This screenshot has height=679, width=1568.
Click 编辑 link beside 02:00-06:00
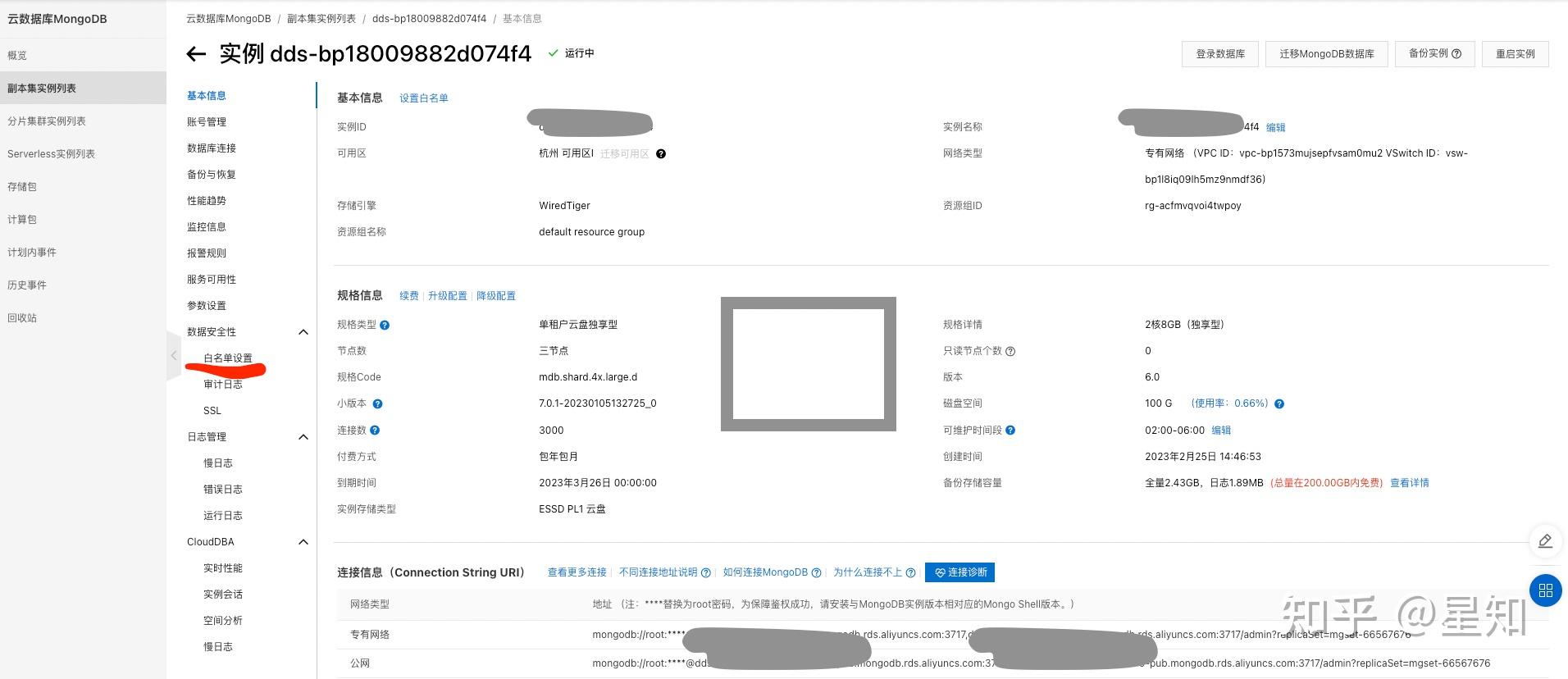[x=1221, y=431]
